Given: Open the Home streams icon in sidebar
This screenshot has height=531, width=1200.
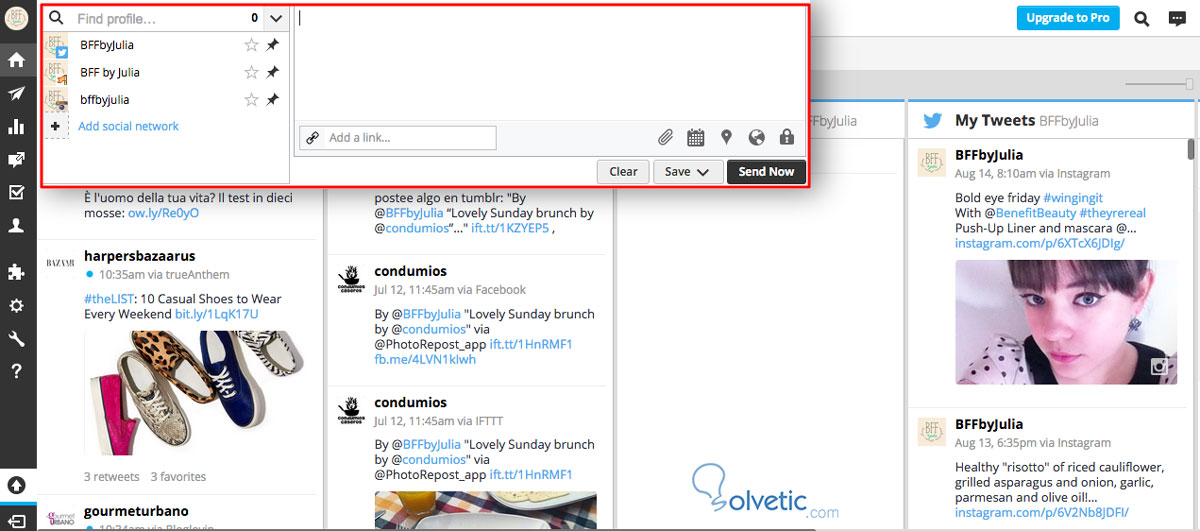Looking at the screenshot, I should (x=16, y=59).
